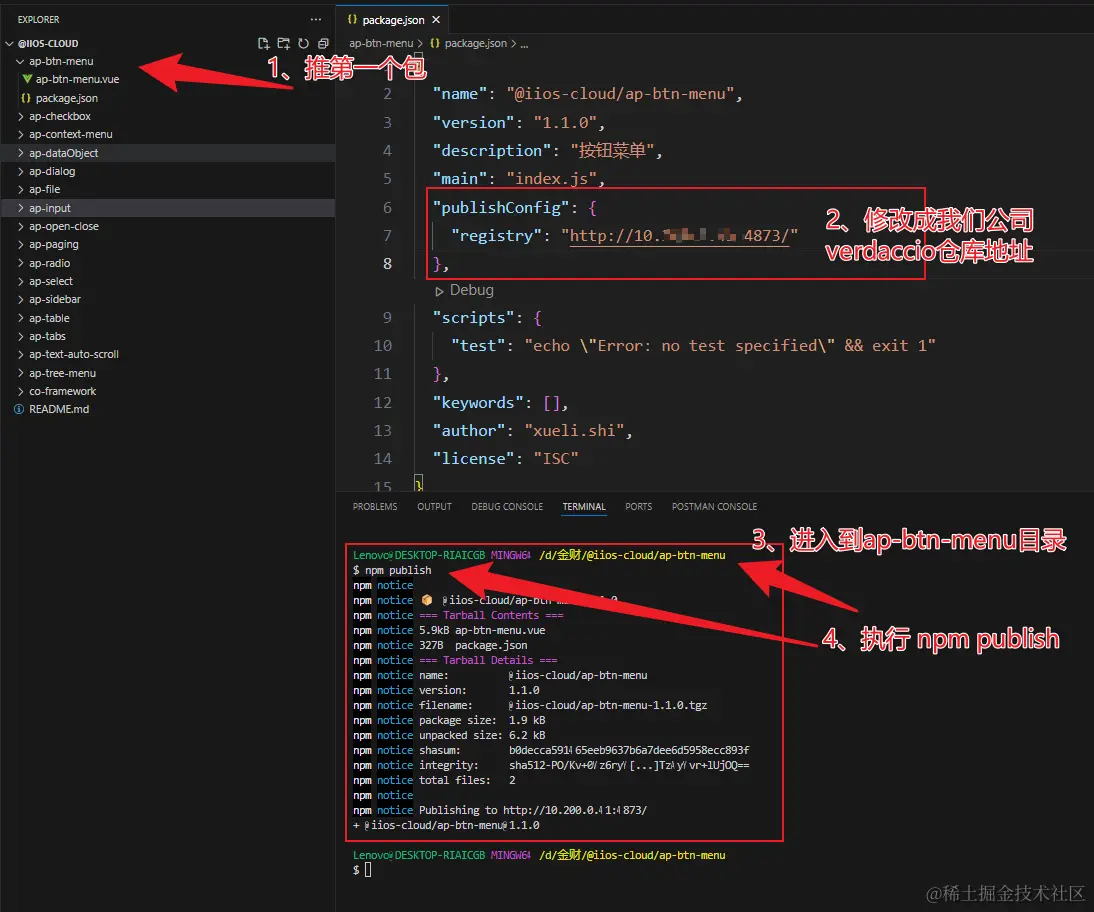Collapse all folders in Explorer
This screenshot has height=912, width=1094.
pyautogui.click(x=323, y=43)
